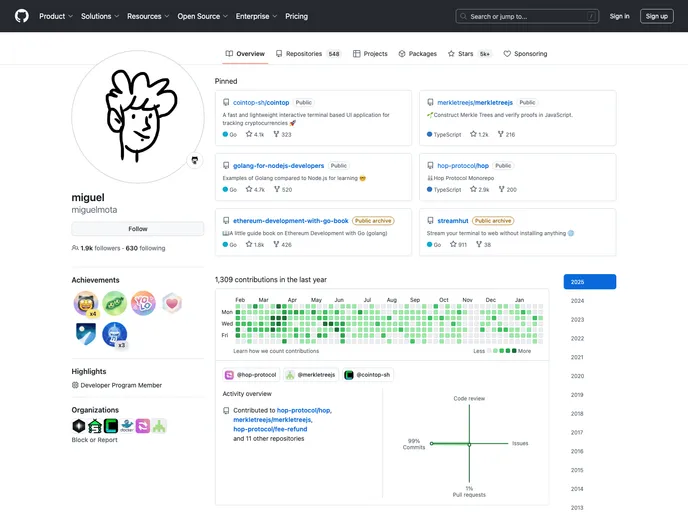Screen dimensions: 688x512
Task: Click the GitHub logo in the header
Action: pos(22,16)
